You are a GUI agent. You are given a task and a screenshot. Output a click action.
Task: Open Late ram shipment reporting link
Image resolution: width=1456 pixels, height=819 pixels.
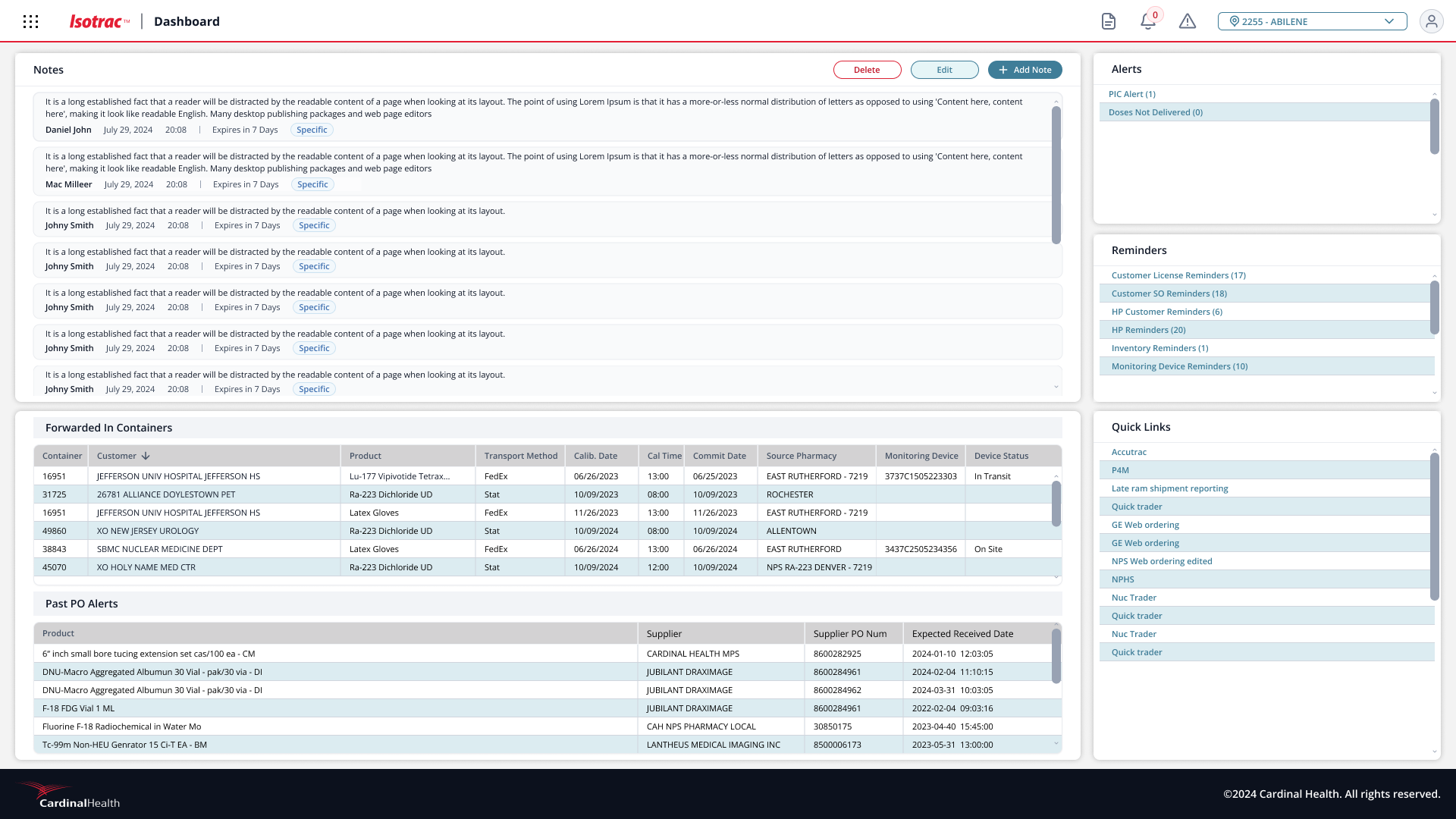[1169, 488]
